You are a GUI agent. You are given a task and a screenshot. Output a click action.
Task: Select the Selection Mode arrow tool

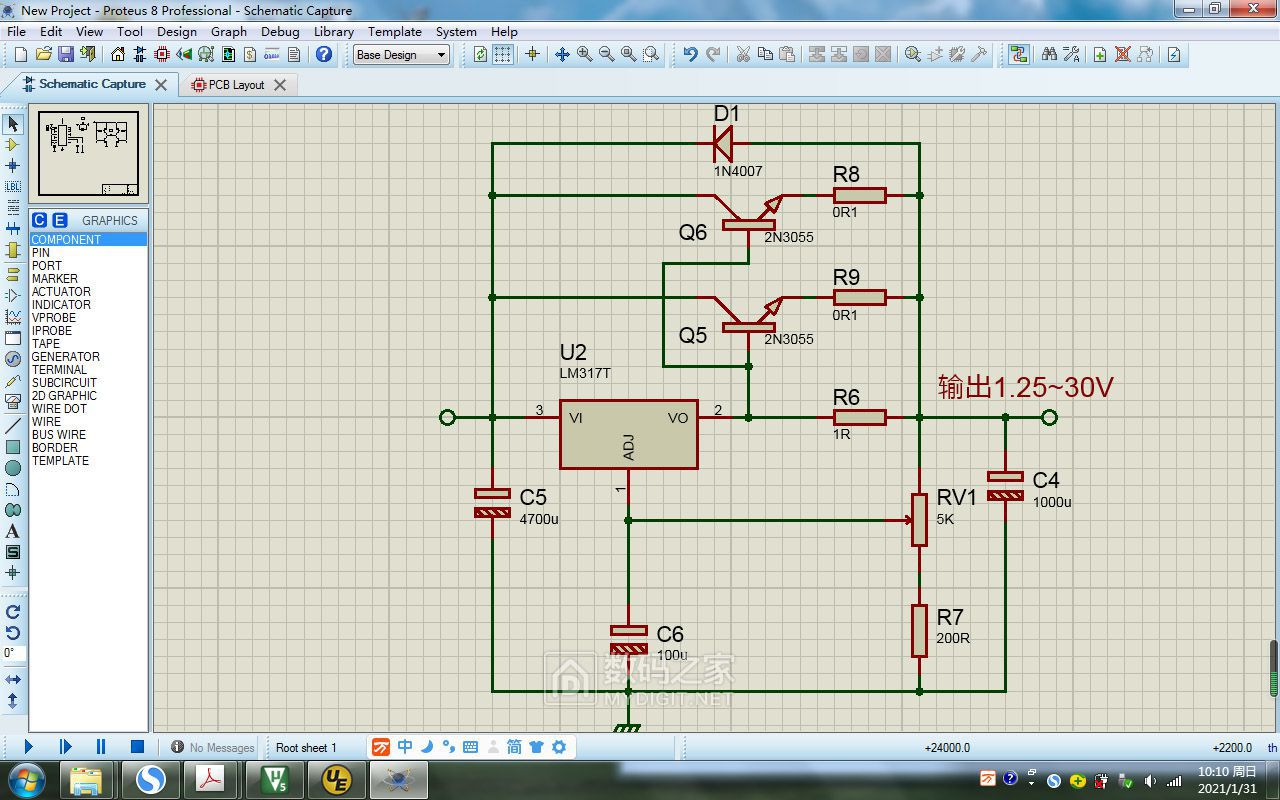[13, 124]
